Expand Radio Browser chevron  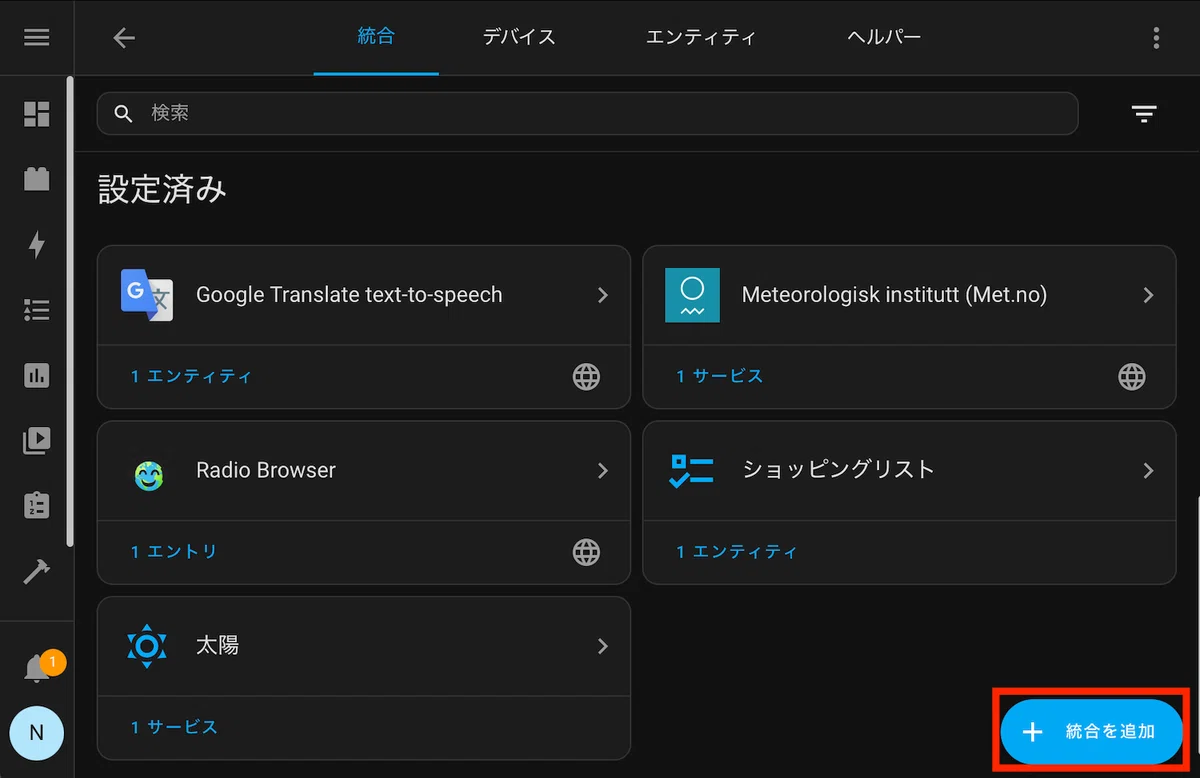tap(603, 470)
